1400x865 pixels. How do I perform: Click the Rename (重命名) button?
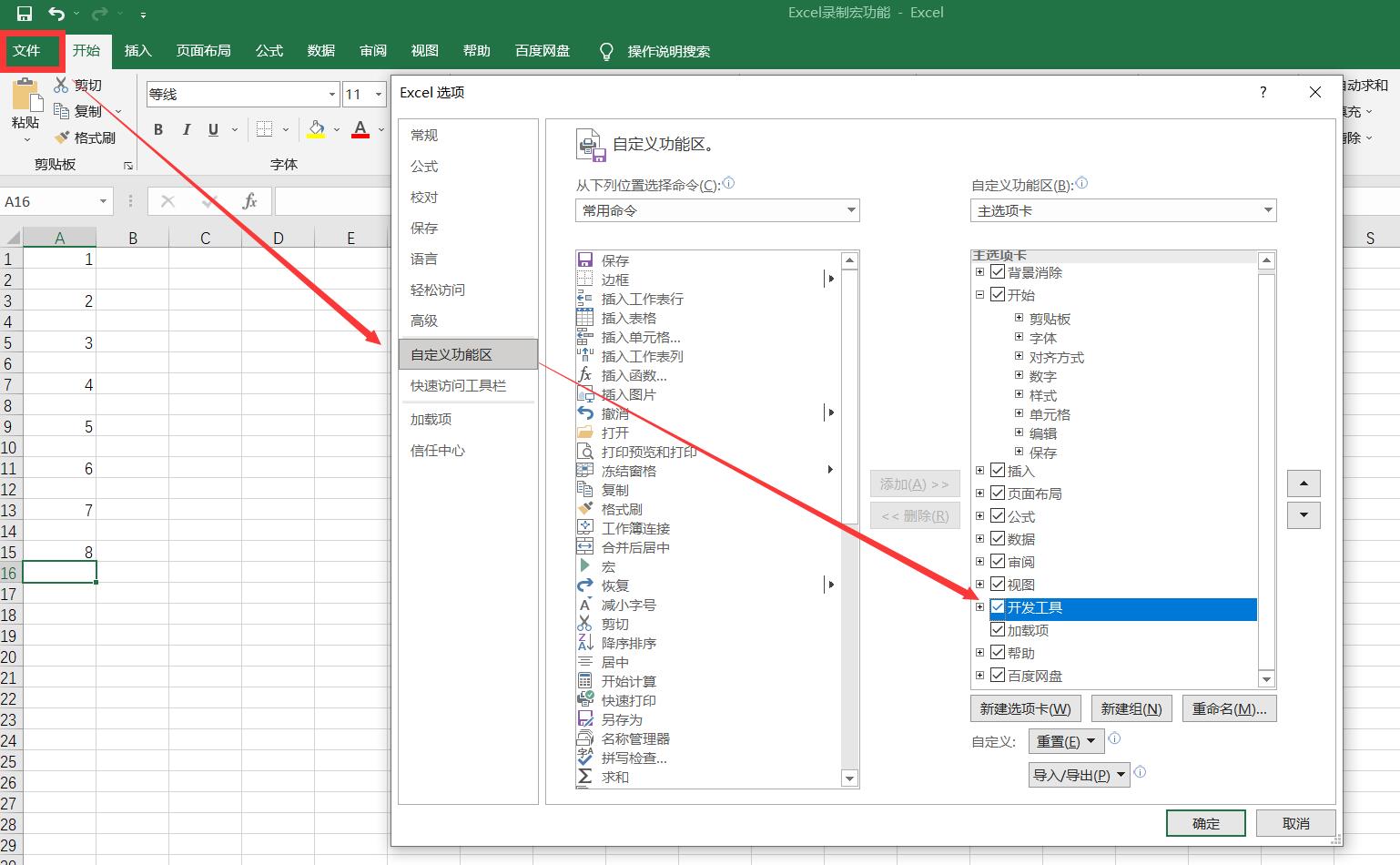[x=1229, y=708]
